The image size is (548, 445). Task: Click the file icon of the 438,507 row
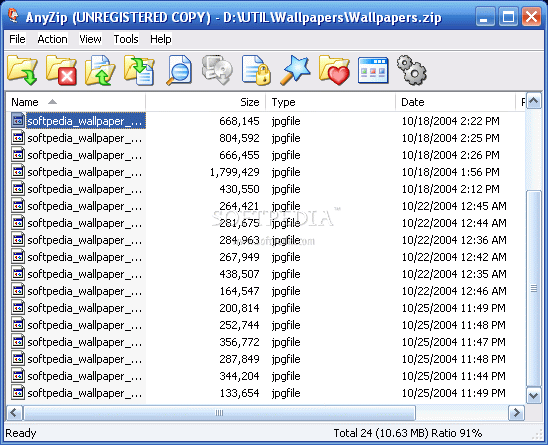(x=18, y=274)
